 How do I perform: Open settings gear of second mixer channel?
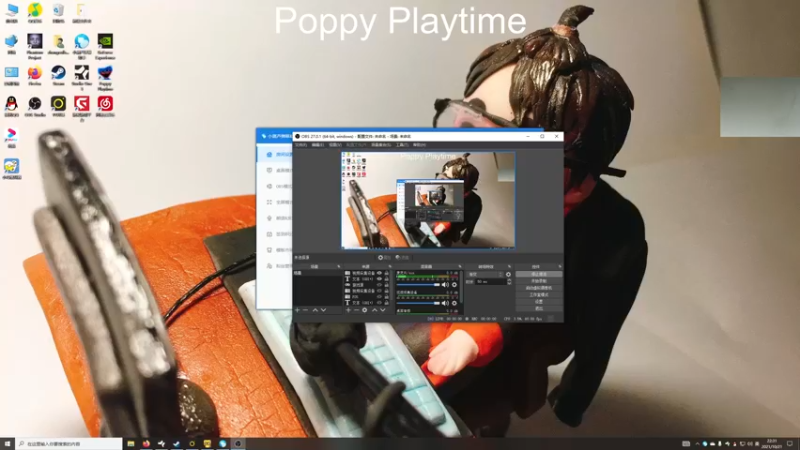pos(455,303)
